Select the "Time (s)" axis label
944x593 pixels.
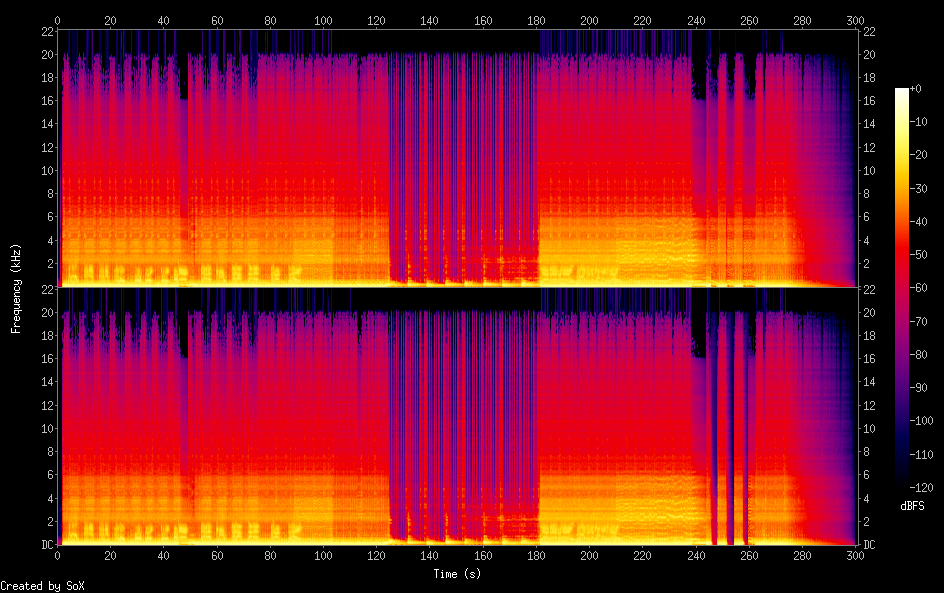coord(457,574)
